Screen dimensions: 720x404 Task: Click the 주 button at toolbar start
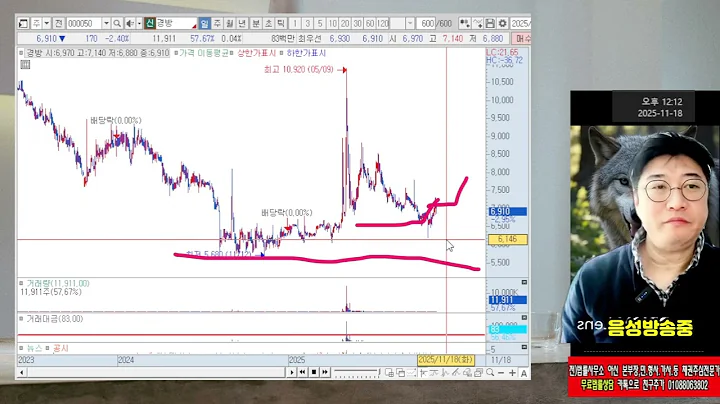36,23
